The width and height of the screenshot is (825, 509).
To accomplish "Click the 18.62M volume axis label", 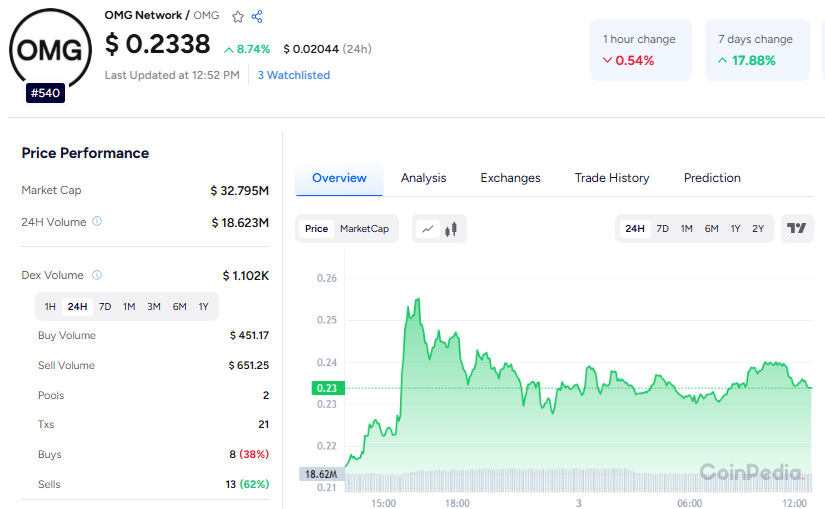I will (x=321, y=474).
